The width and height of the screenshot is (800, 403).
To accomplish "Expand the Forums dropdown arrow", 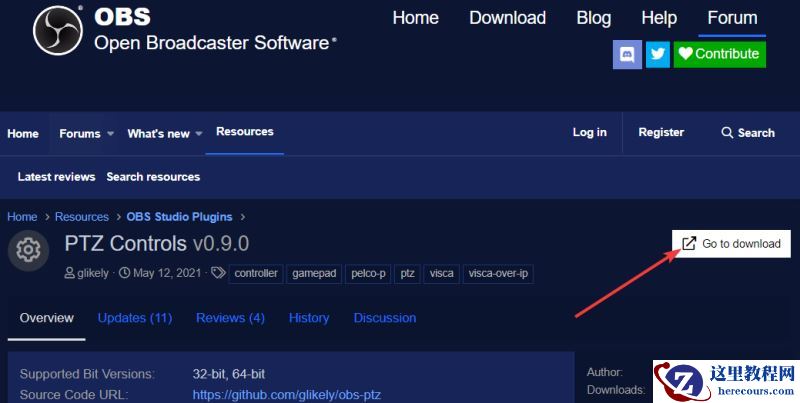I will click(110, 134).
